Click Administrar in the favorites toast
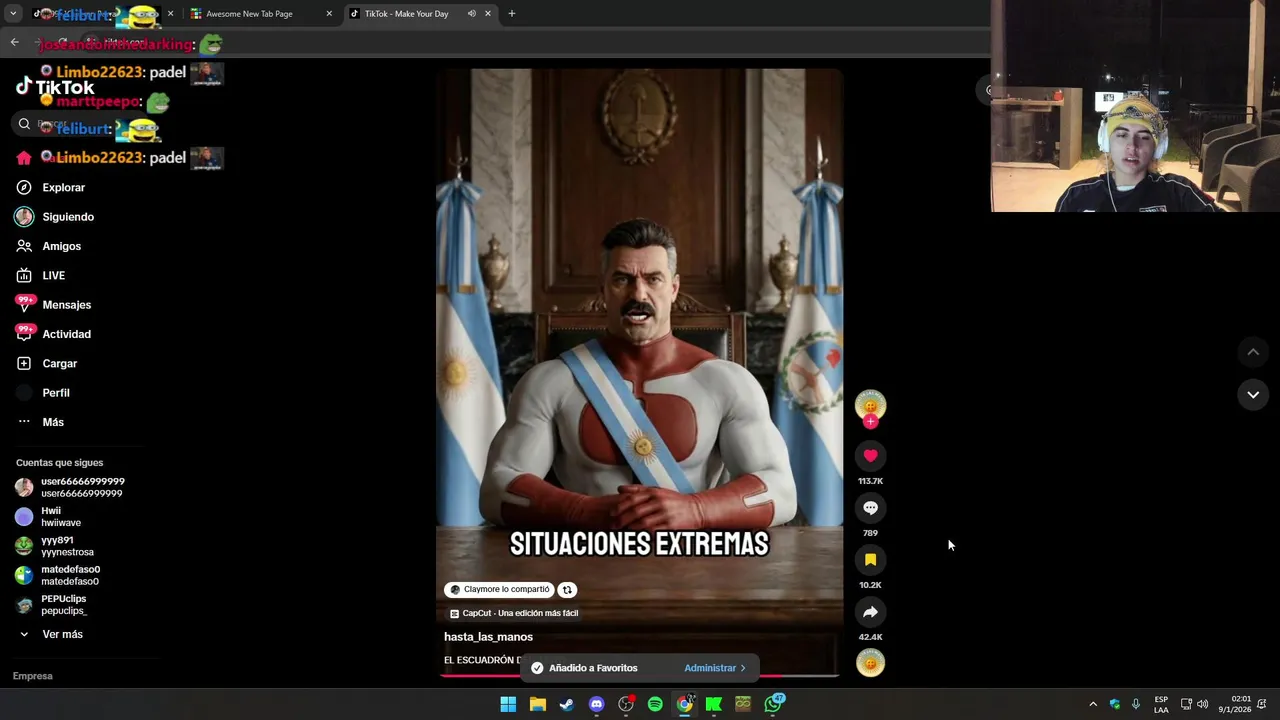Image resolution: width=1280 pixels, height=720 pixels. click(x=714, y=668)
